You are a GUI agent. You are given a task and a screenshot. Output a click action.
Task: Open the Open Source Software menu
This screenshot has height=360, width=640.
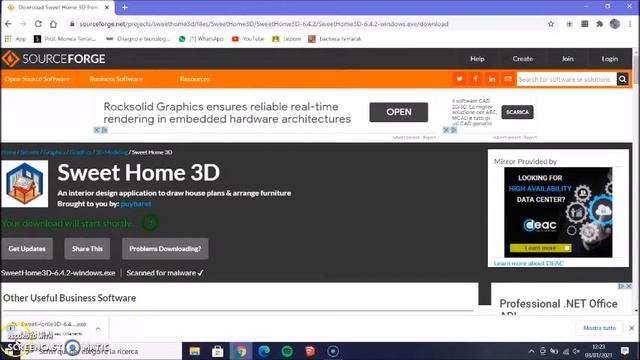(37, 79)
